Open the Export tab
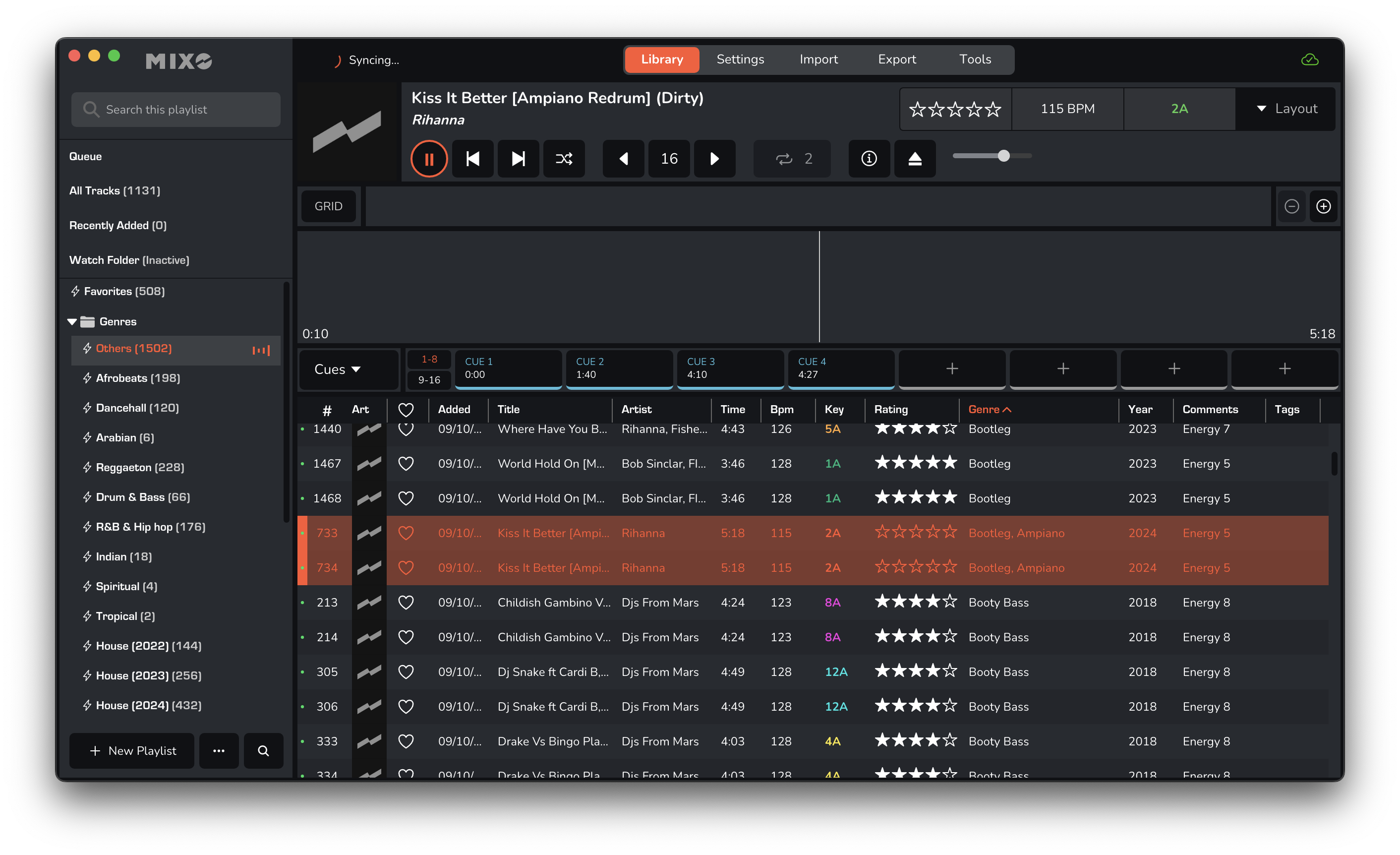The height and width of the screenshot is (855, 1400). pos(897,60)
